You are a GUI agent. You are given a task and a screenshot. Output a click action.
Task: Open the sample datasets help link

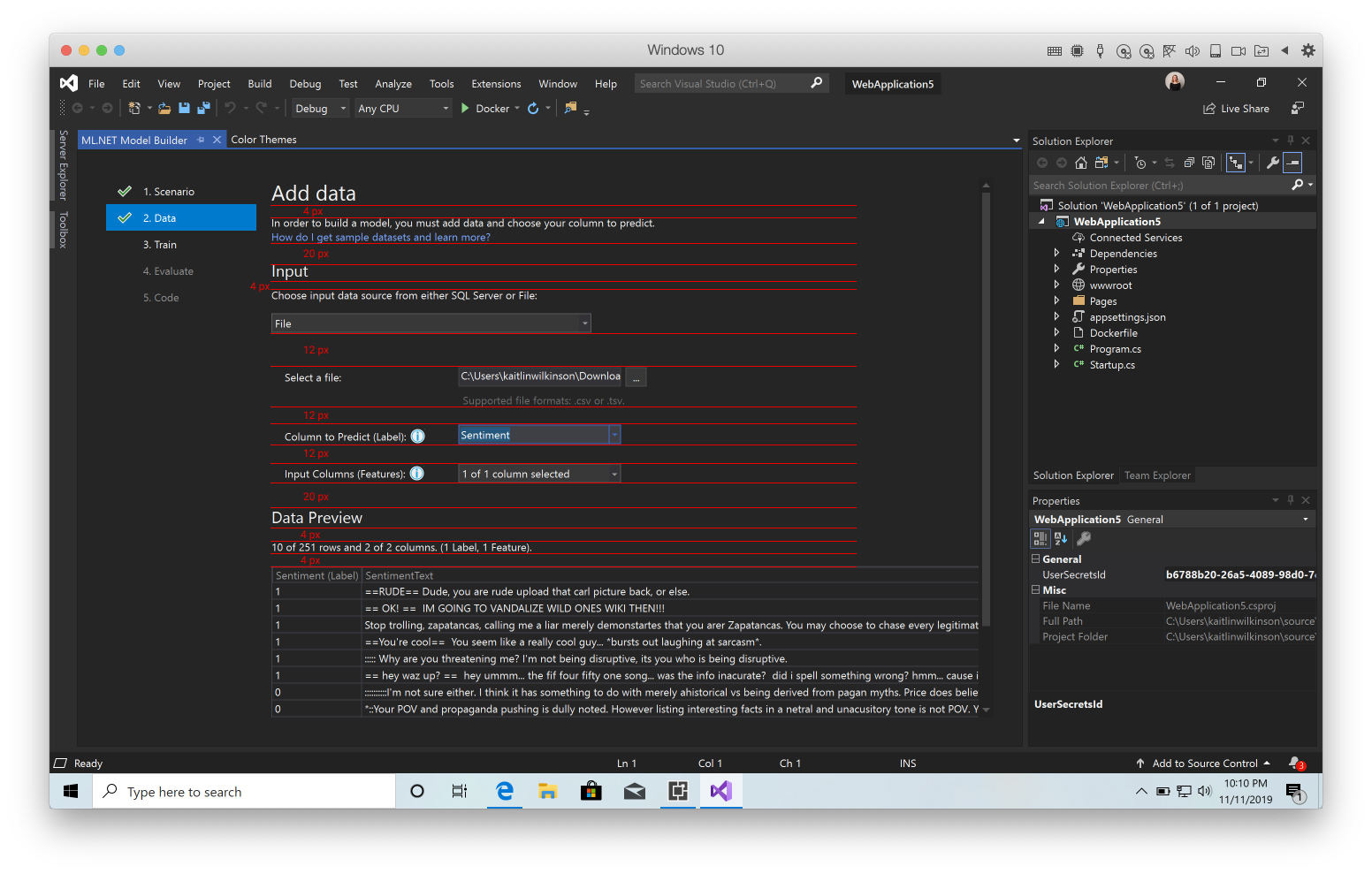point(380,237)
